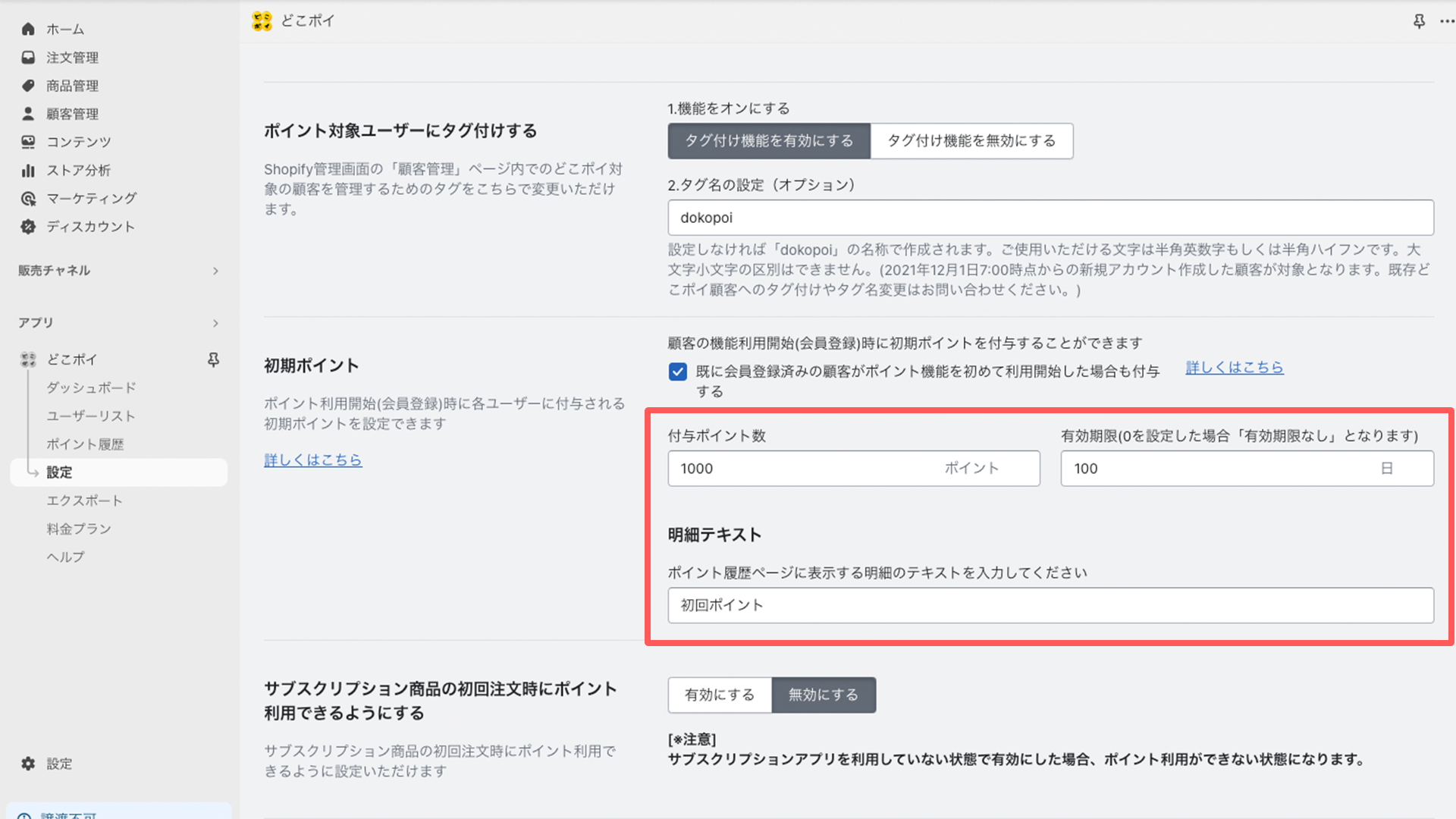Open 料金プラン page

point(79,529)
